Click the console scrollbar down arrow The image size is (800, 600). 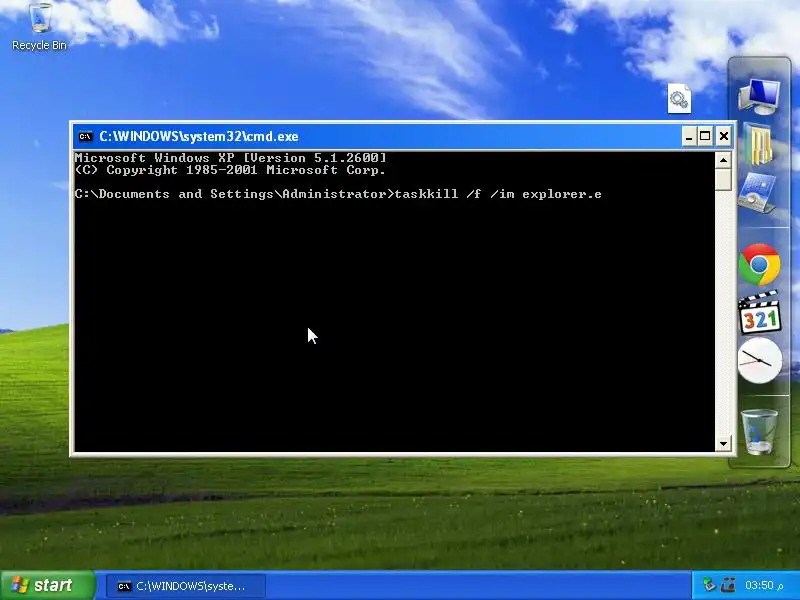pos(723,443)
